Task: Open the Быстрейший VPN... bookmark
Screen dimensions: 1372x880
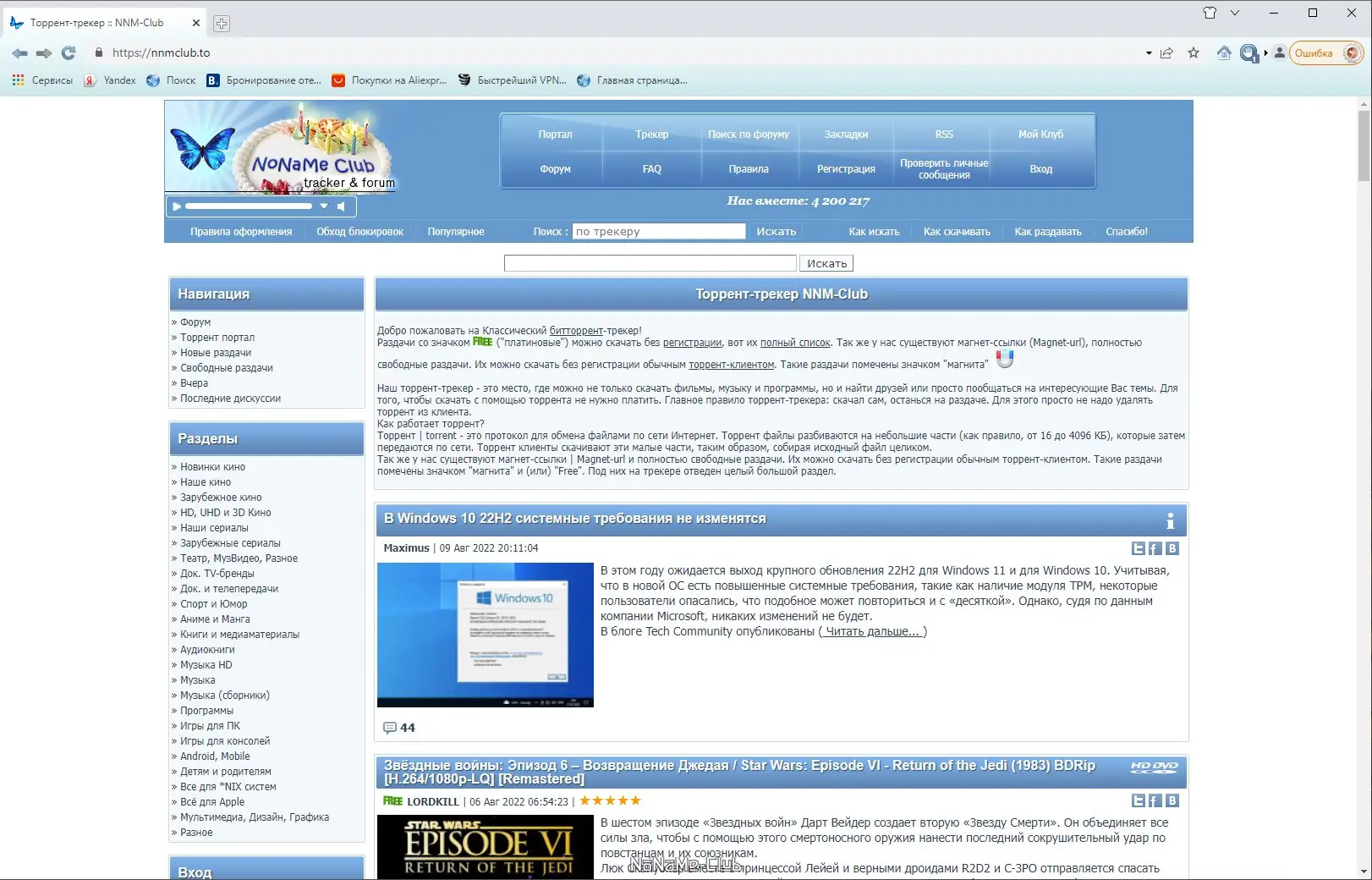Action: click(512, 80)
